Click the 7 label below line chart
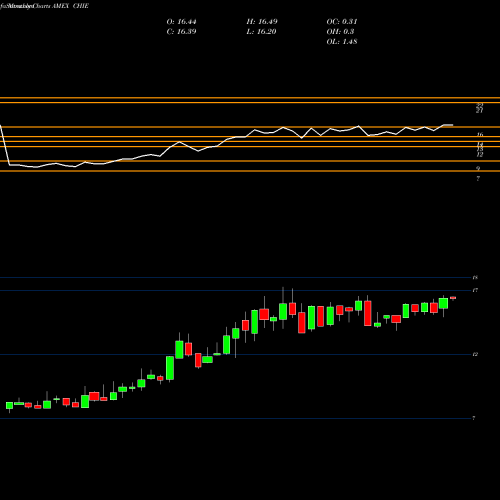The image size is (500, 500). [x=478, y=179]
